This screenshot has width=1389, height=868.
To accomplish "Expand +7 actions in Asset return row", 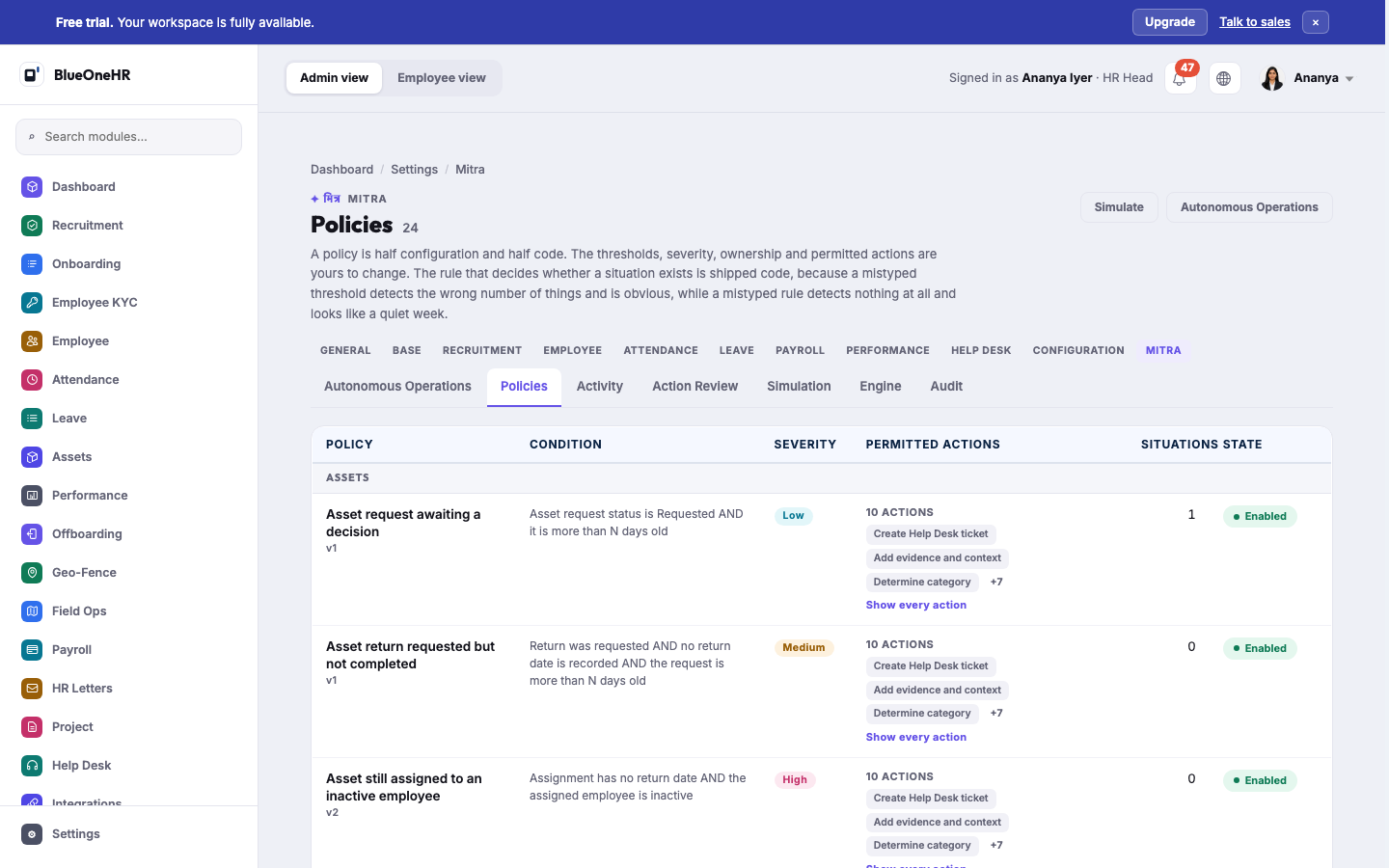I will pos(996,714).
